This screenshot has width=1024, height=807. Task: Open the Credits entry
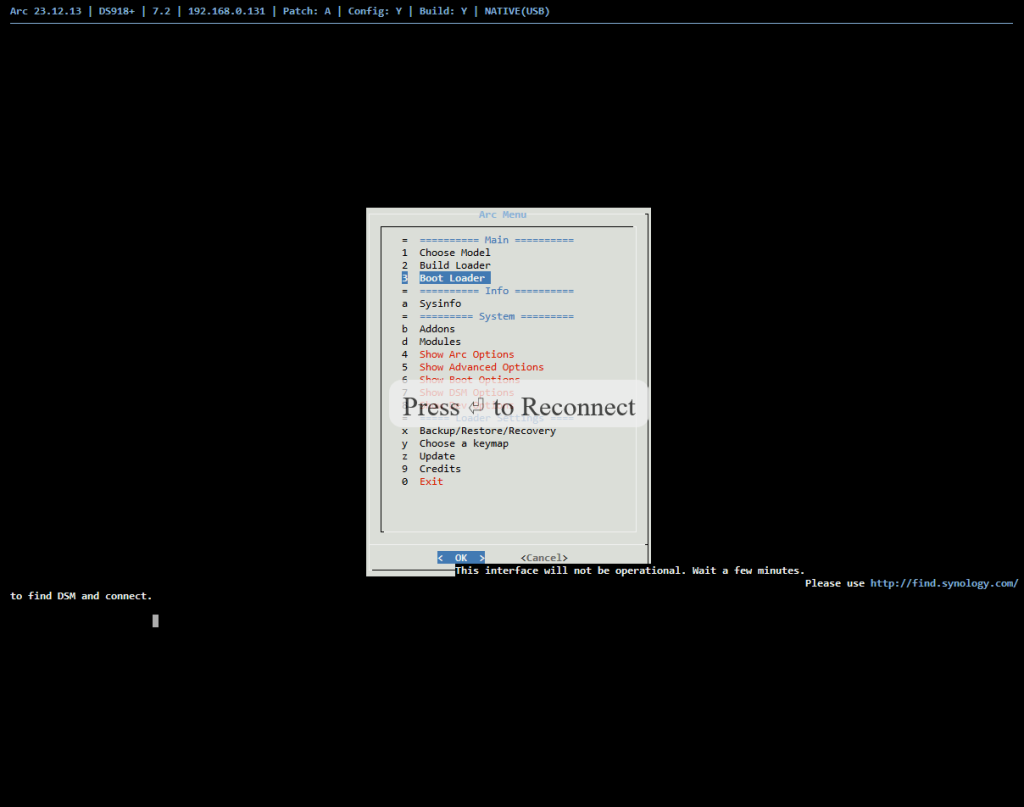(440, 469)
